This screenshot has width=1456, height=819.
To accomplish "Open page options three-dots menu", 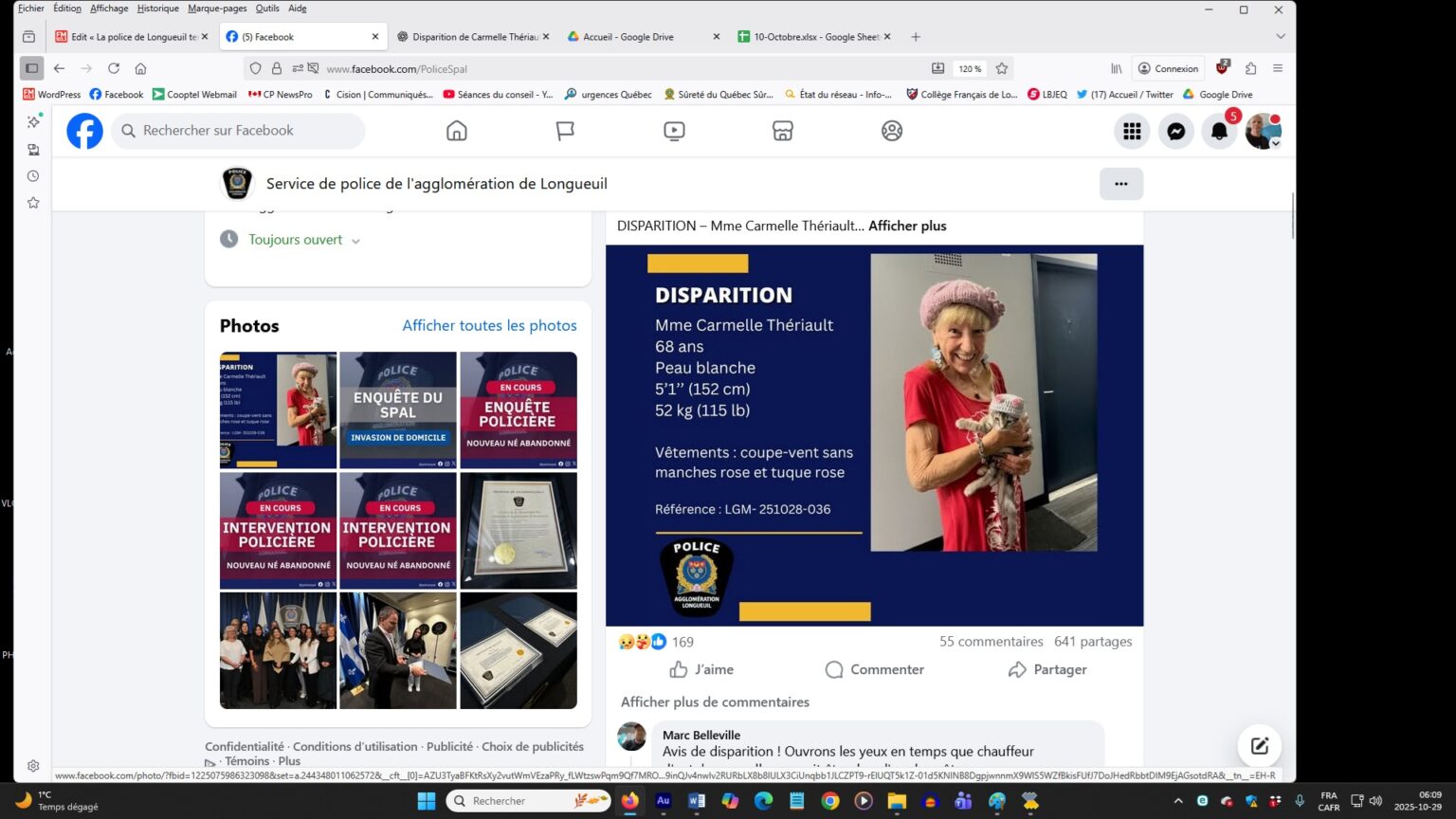I will 1120,184.
